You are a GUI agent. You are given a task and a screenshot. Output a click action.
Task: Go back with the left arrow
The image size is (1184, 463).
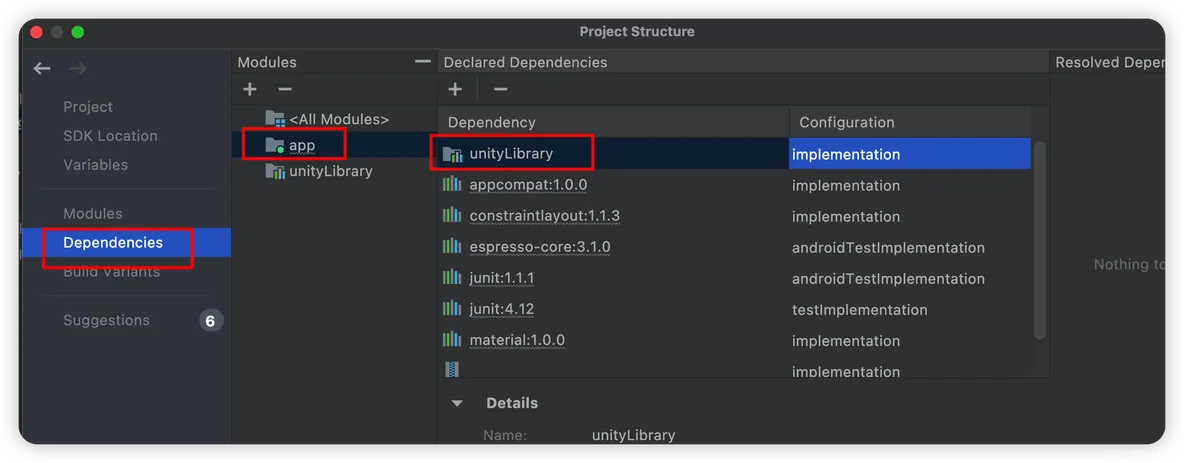coord(42,69)
